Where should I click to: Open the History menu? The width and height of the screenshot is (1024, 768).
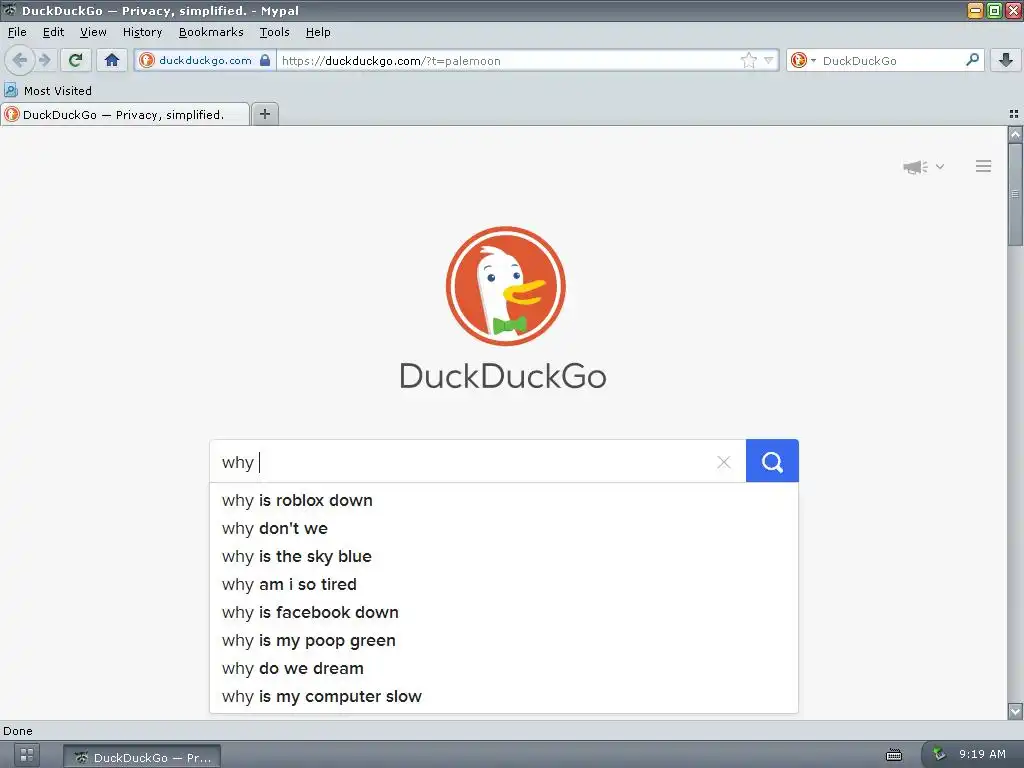142,32
